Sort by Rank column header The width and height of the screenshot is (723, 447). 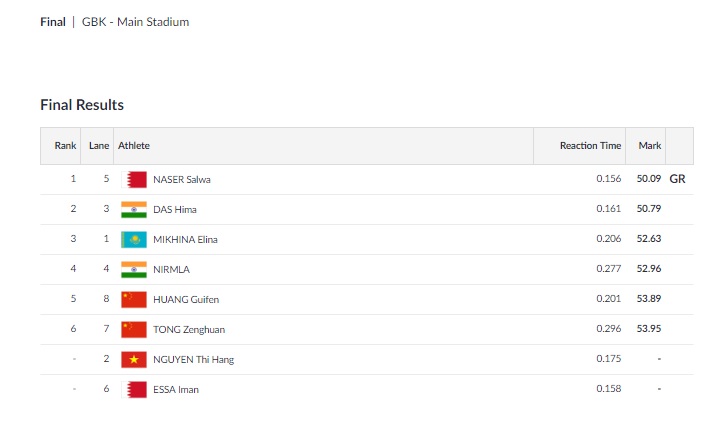click(65, 146)
